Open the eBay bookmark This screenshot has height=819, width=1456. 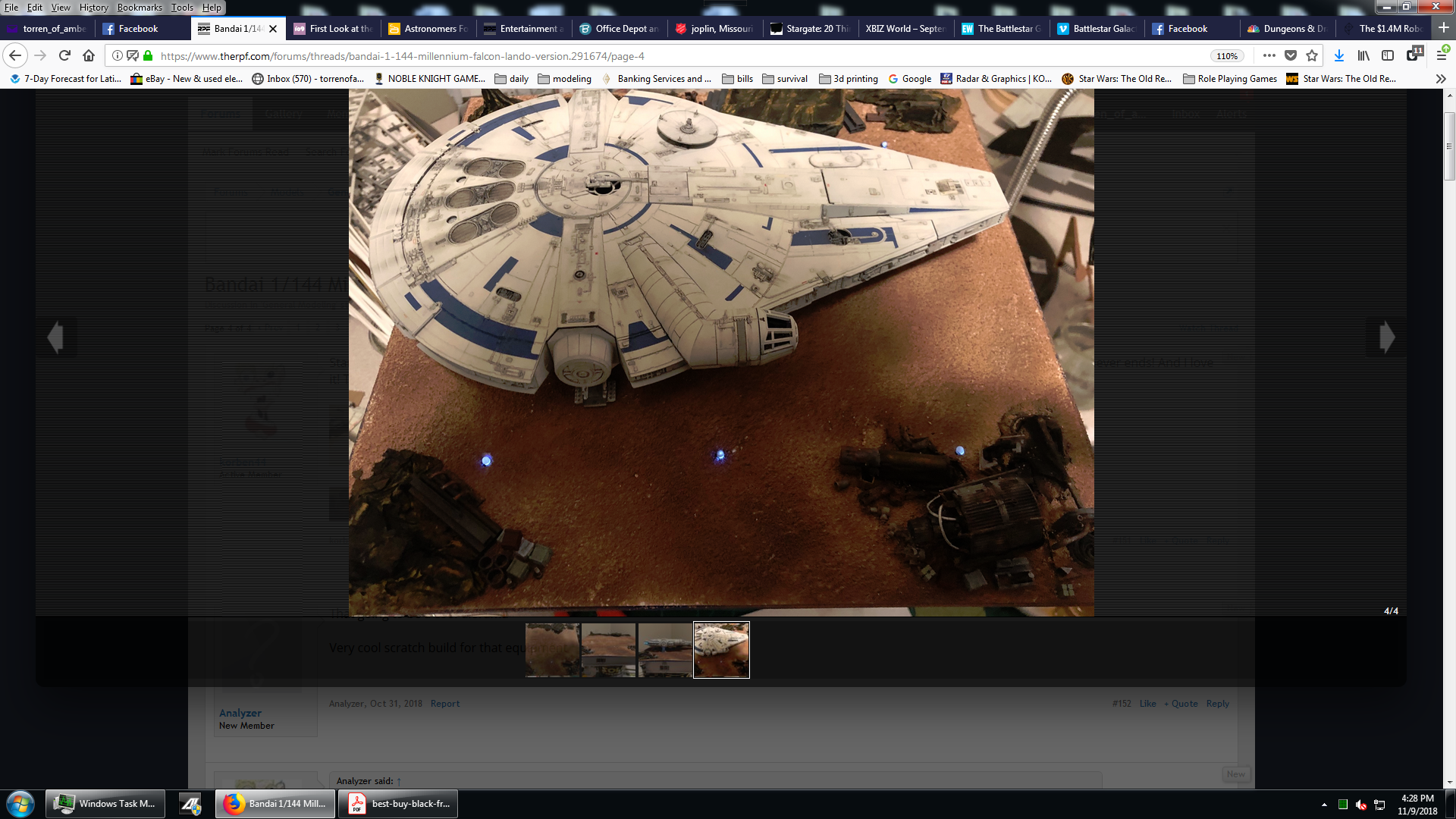pos(187,79)
